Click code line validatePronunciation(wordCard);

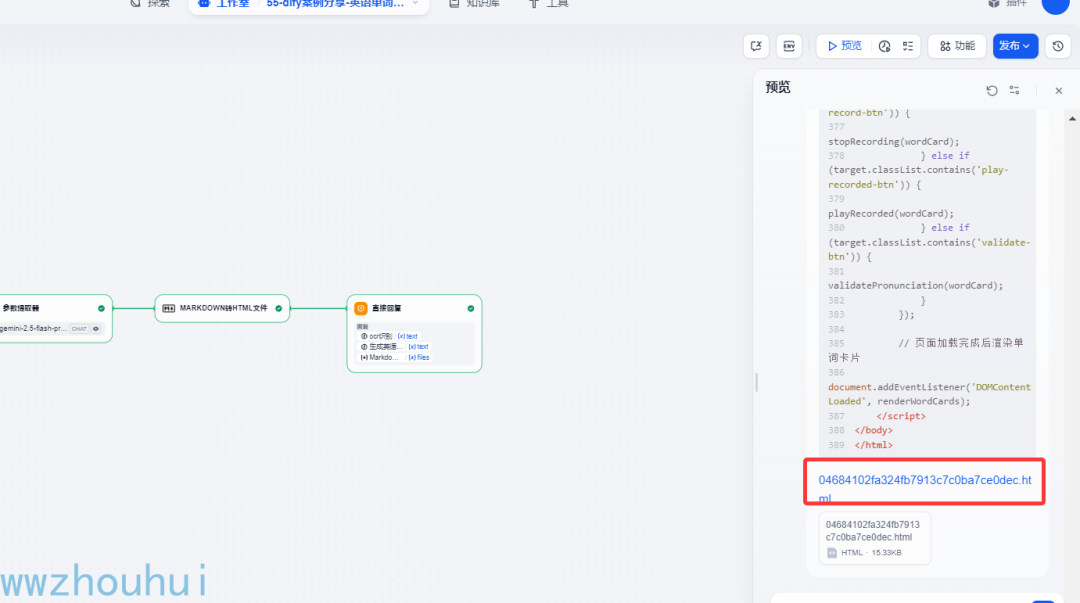pyautogui.click(x=915, y=285)
